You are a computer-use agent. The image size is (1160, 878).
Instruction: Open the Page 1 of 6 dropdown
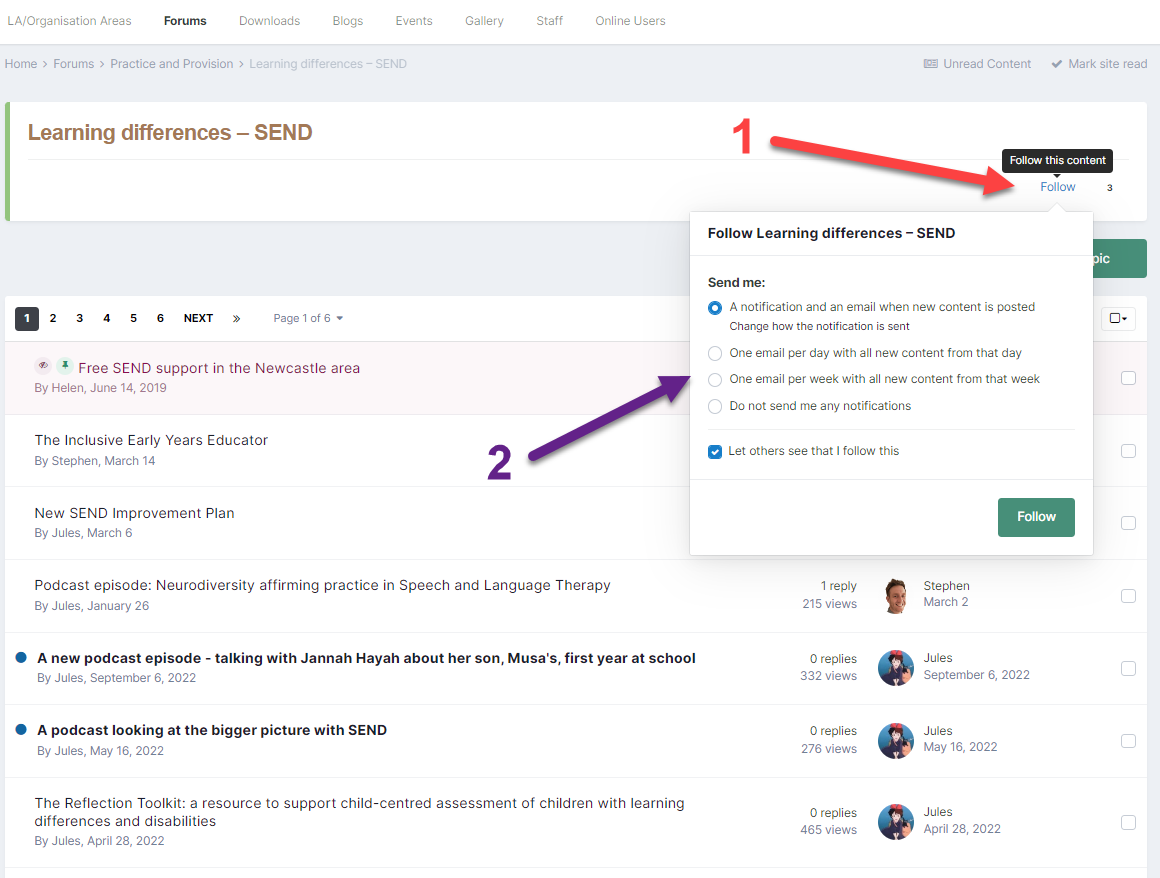pos(308,318)
